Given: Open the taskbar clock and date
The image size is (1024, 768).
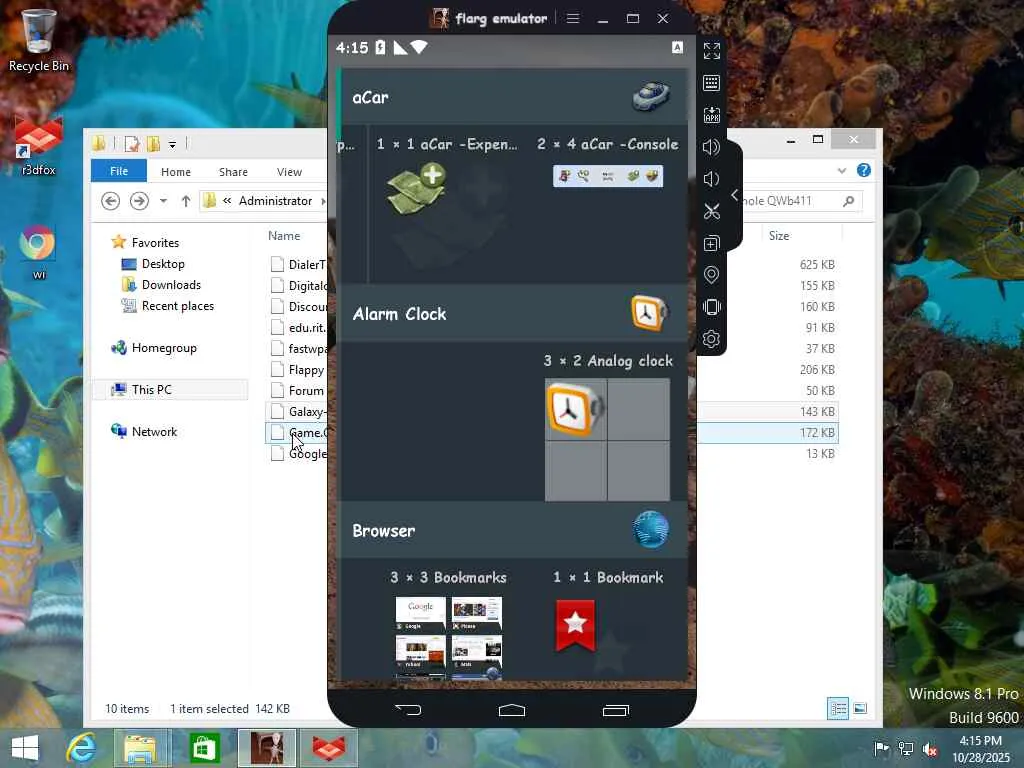Looking at the screenshot, I should tap(980, 748).
